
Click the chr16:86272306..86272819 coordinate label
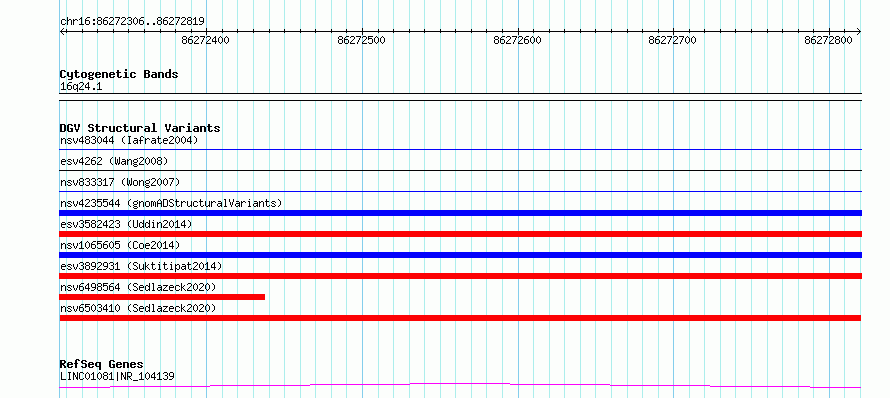click(x=132, y=22)
